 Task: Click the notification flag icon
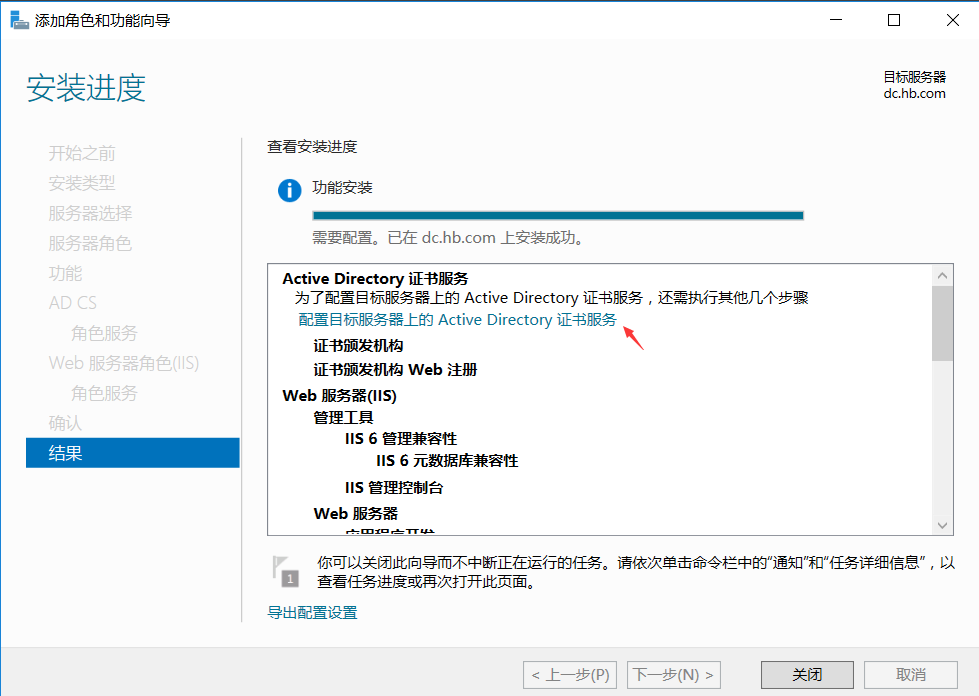[x=285, y=571]
